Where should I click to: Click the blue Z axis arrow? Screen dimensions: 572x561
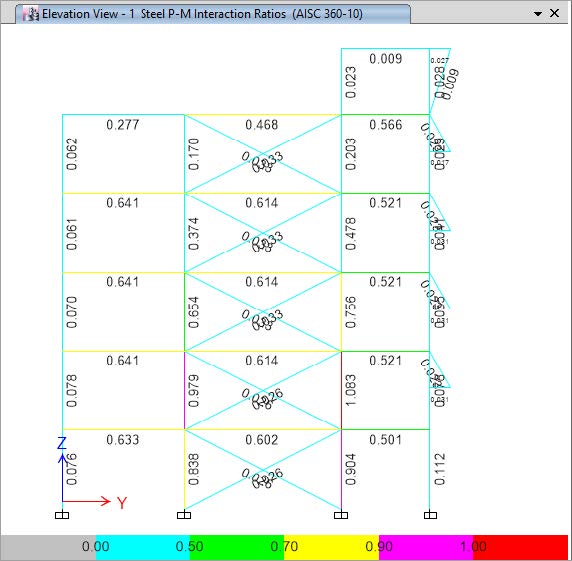[62, 476]
